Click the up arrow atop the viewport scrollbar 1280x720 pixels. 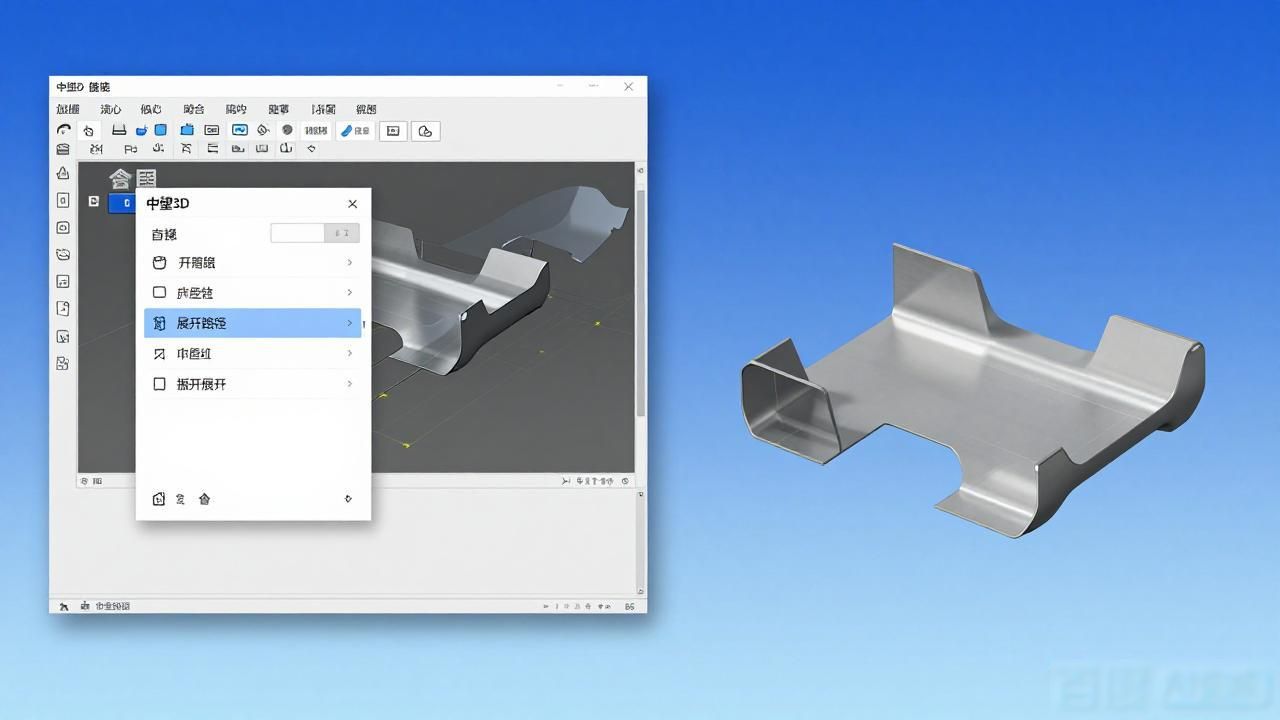click(641, 171)
